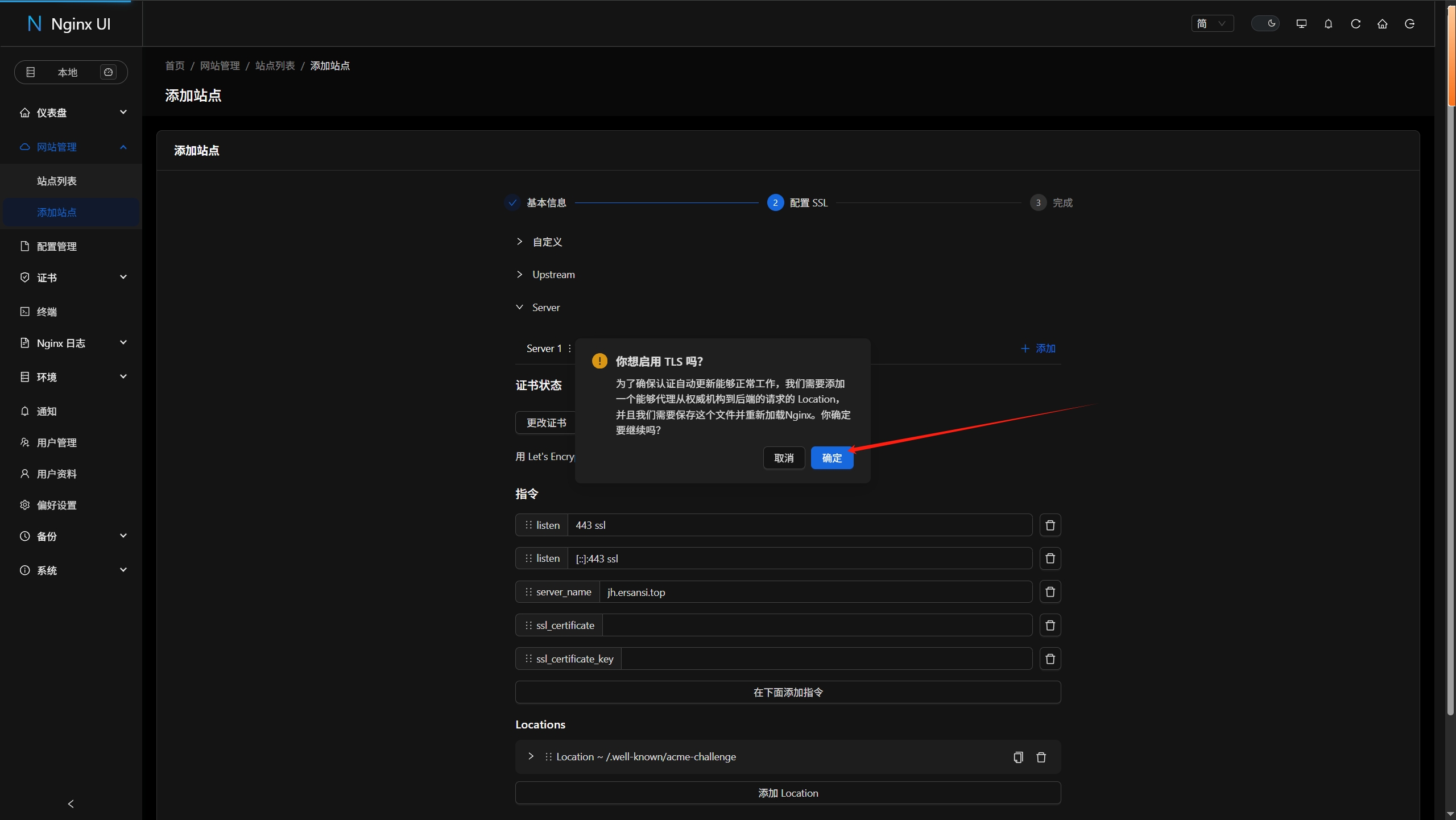Open notifications bell icon in header
1456x820 pixels.
pos(1329,24)
